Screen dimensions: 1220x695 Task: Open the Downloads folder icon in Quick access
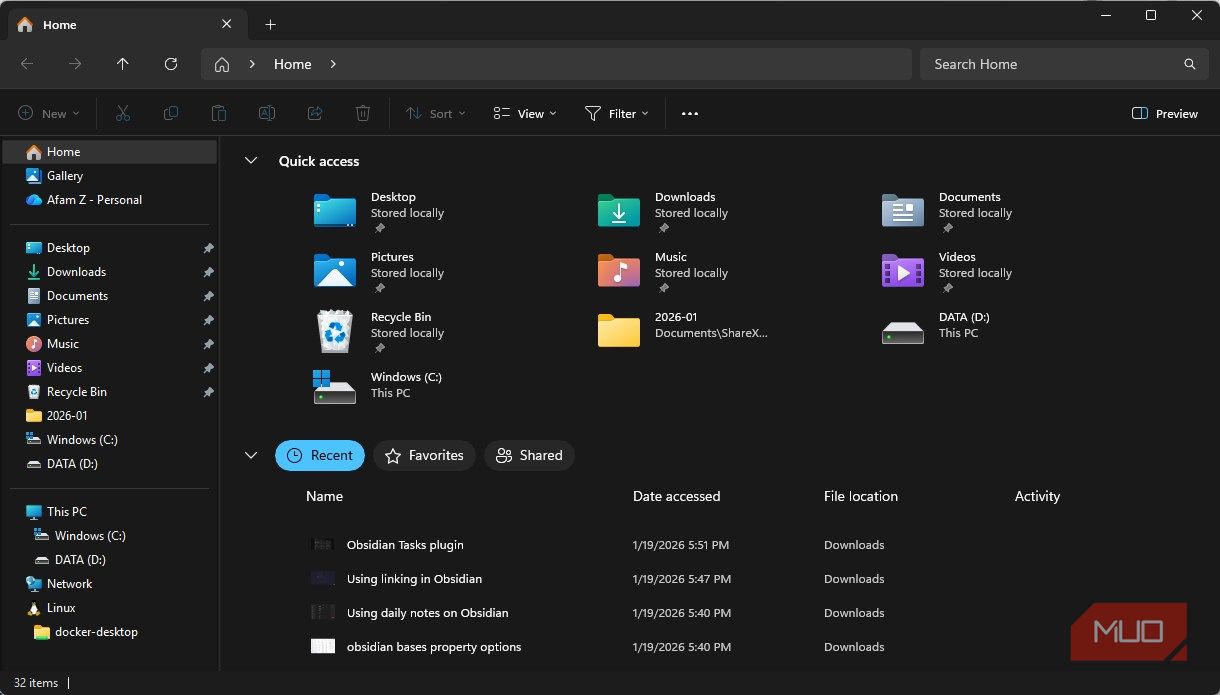618,211
